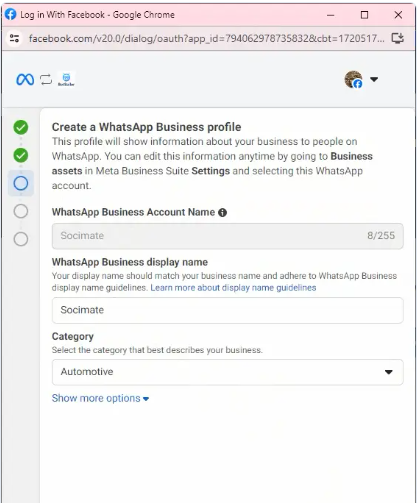Select the current blue-outlined step
Screen dimensions: 420x503
[21, 183]
